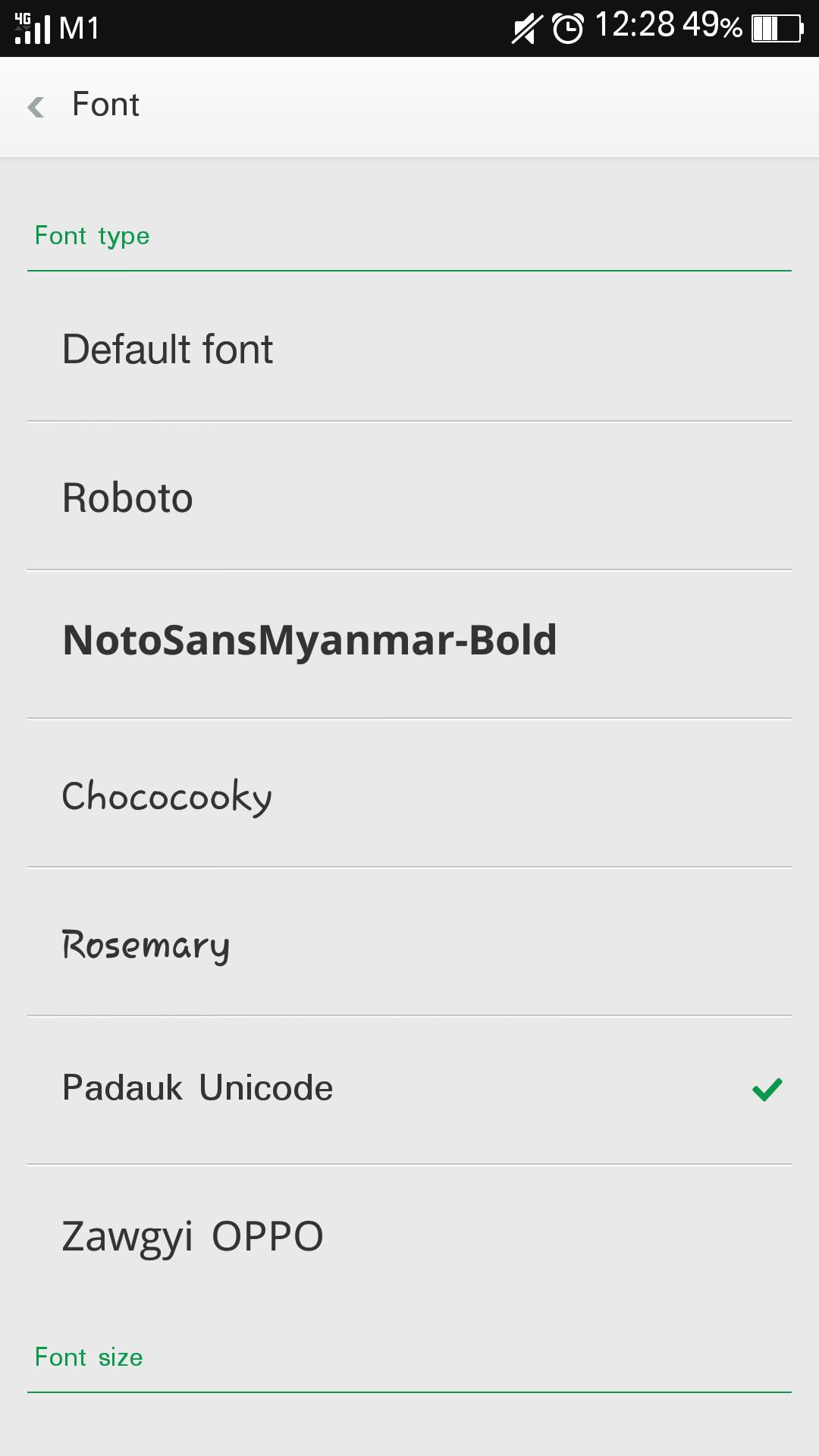Tap the clock showing 12:28
This screenshot has height=1456, width=819.
coord(633,28)
